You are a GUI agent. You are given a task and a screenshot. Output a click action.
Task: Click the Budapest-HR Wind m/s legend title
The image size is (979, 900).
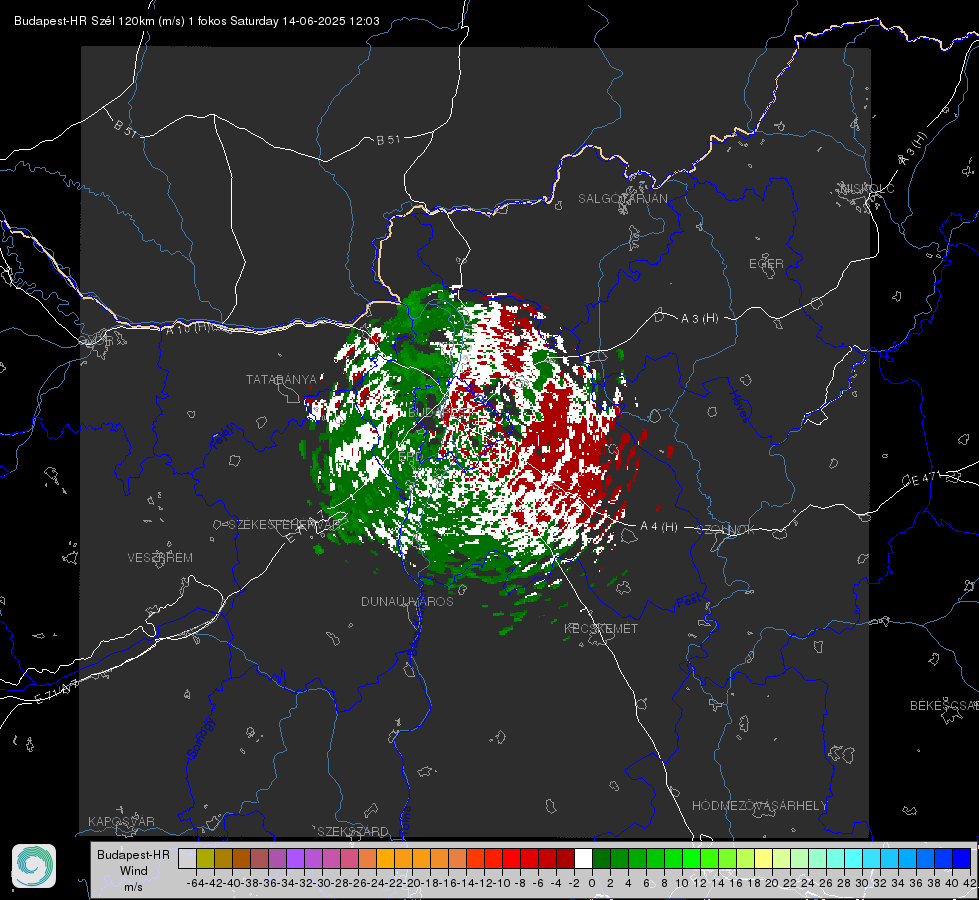point(134,871)
